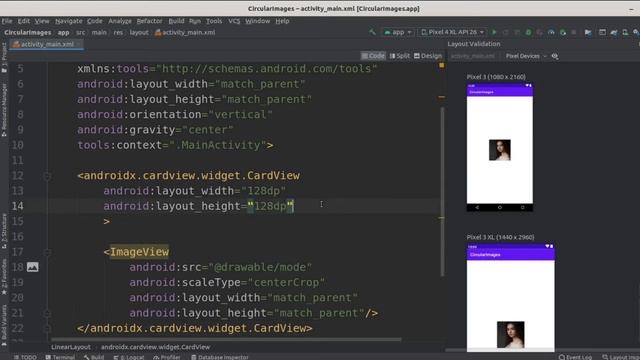Viewport: 640px width, 360px height.
Task: Open the app run configuration dropdown
Action: coord(398,32)
